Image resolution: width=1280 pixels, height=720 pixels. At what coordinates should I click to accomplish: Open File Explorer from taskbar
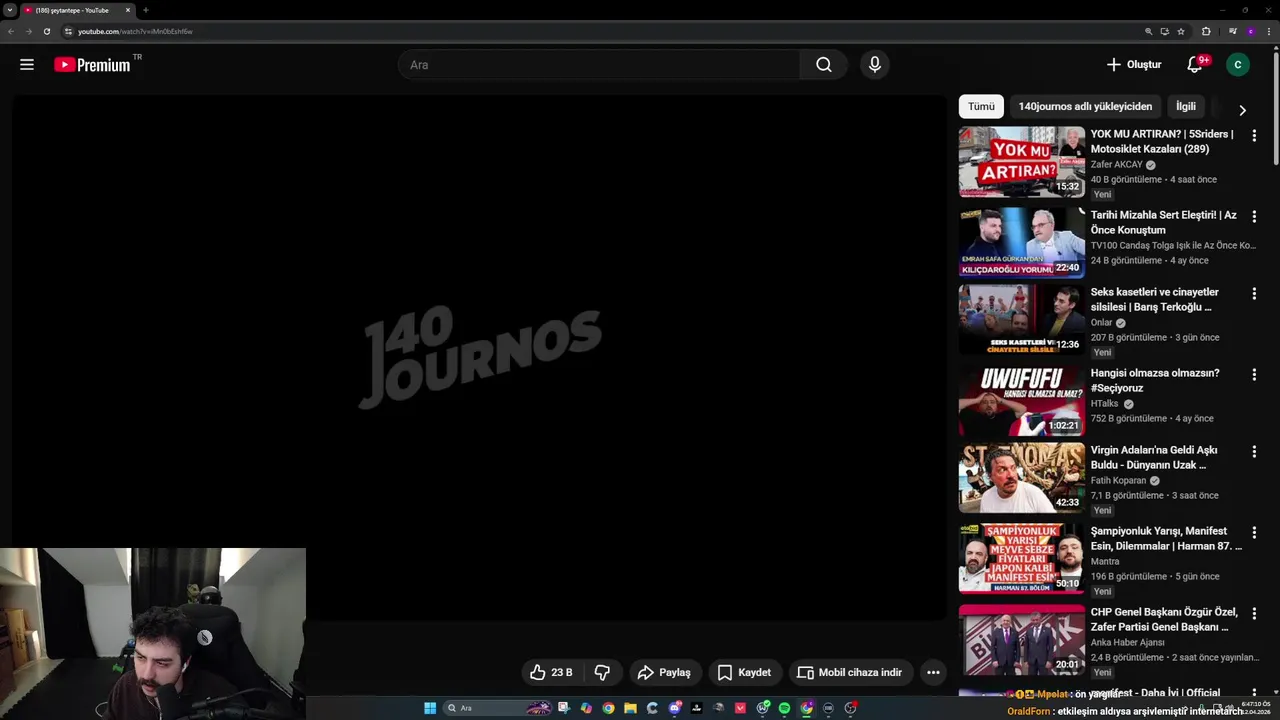tap(630, 708)
